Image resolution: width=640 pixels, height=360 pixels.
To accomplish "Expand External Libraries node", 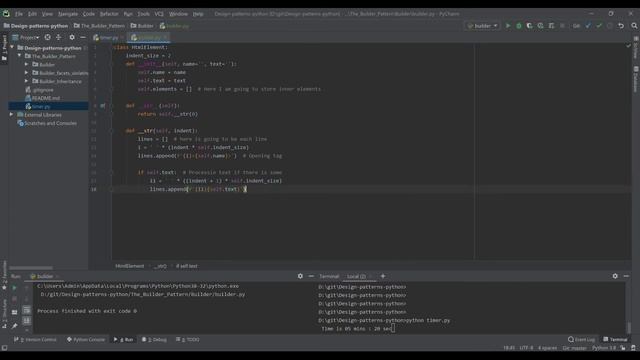I will (12, 115).
